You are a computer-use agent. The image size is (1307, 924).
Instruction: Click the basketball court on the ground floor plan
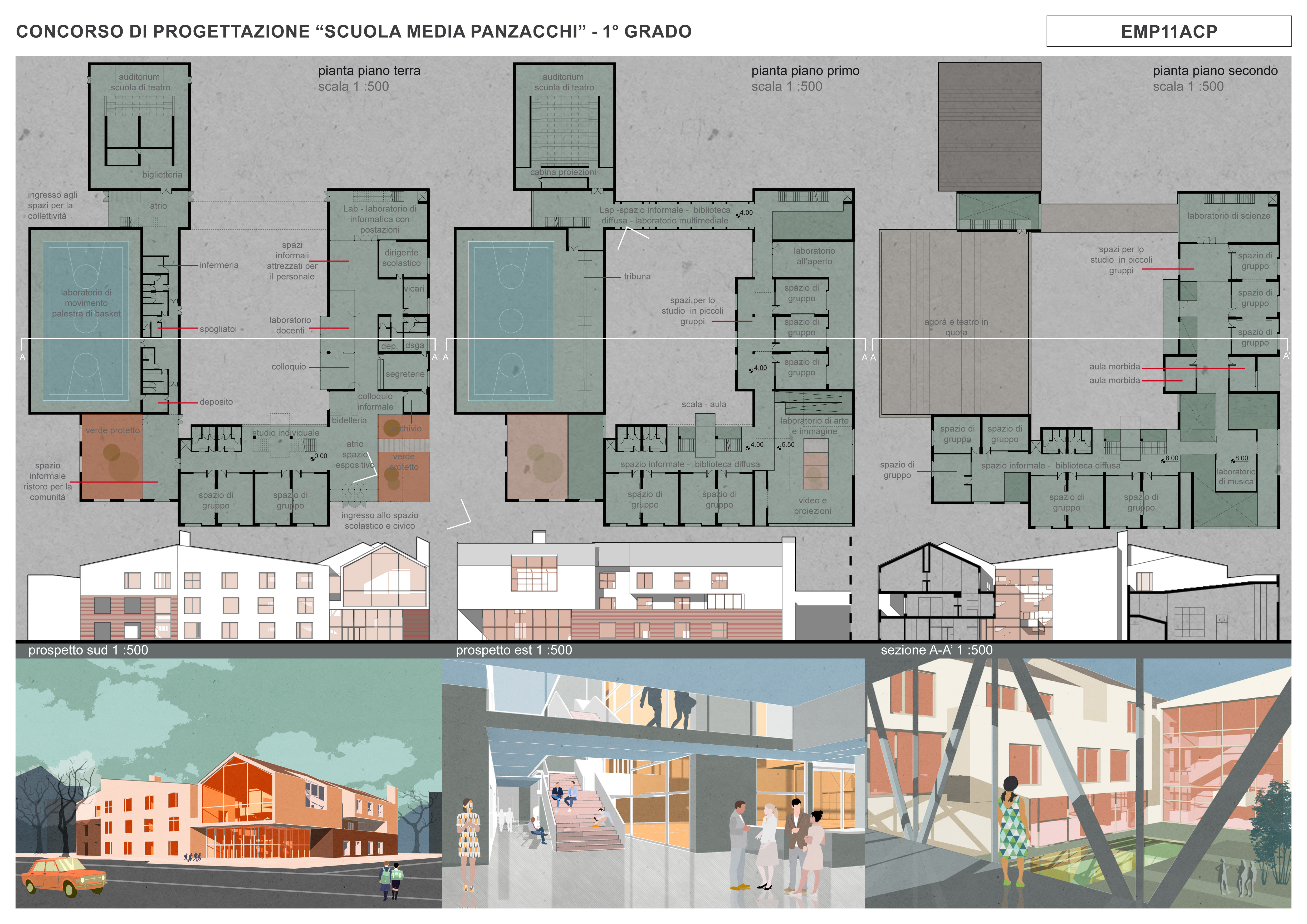point(85,321)
